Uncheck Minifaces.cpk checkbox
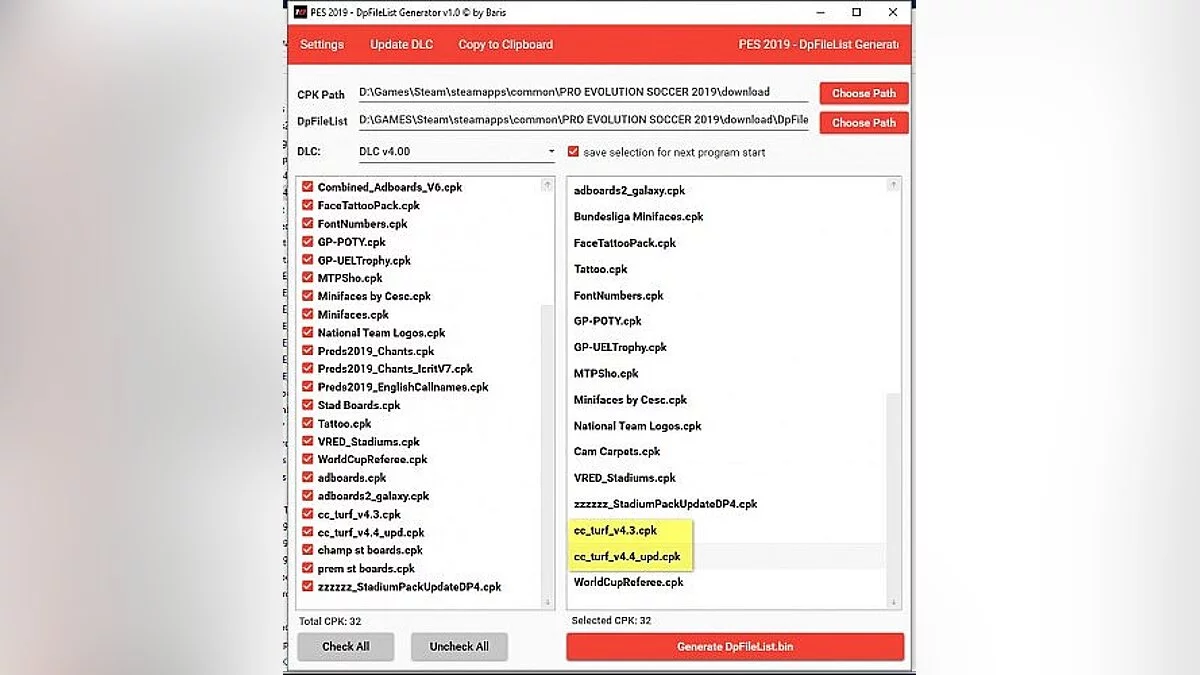Image resolution: width=1200 pixels, height=675 pixels. 308,314
